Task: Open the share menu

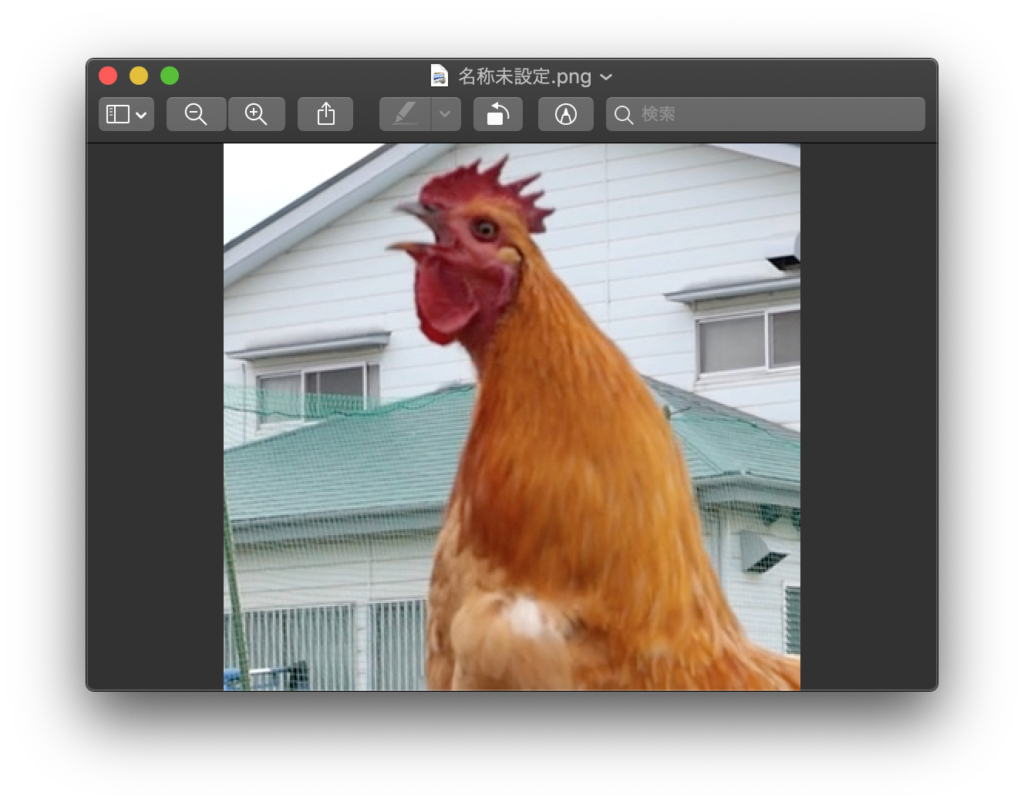Action: pyautogui.click(x=325, y=114)
